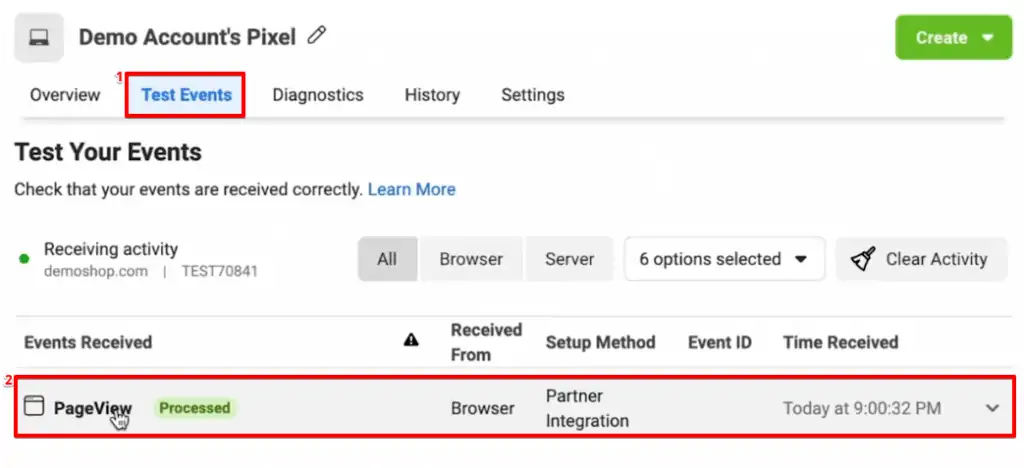This screenshot has width=1024, height=468.
Task: Click the TEST70841 test code
Action: [x=219, y=272]
